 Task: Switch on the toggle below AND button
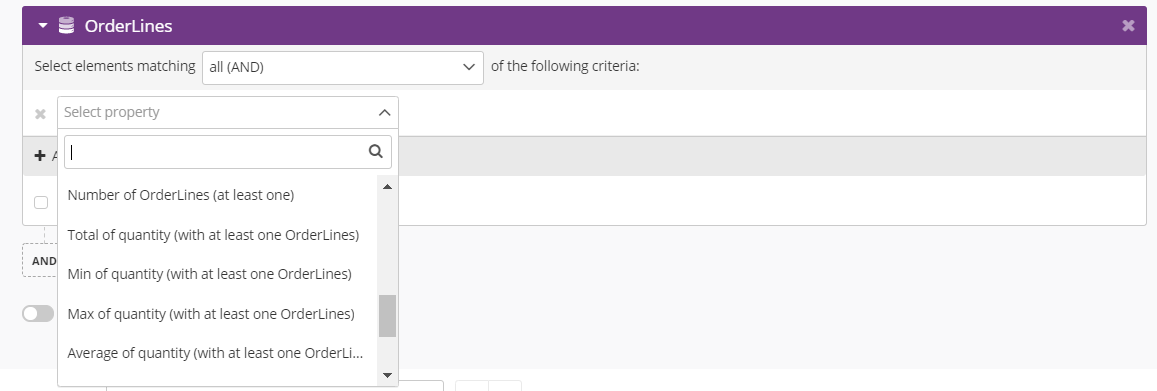(38, 314)
